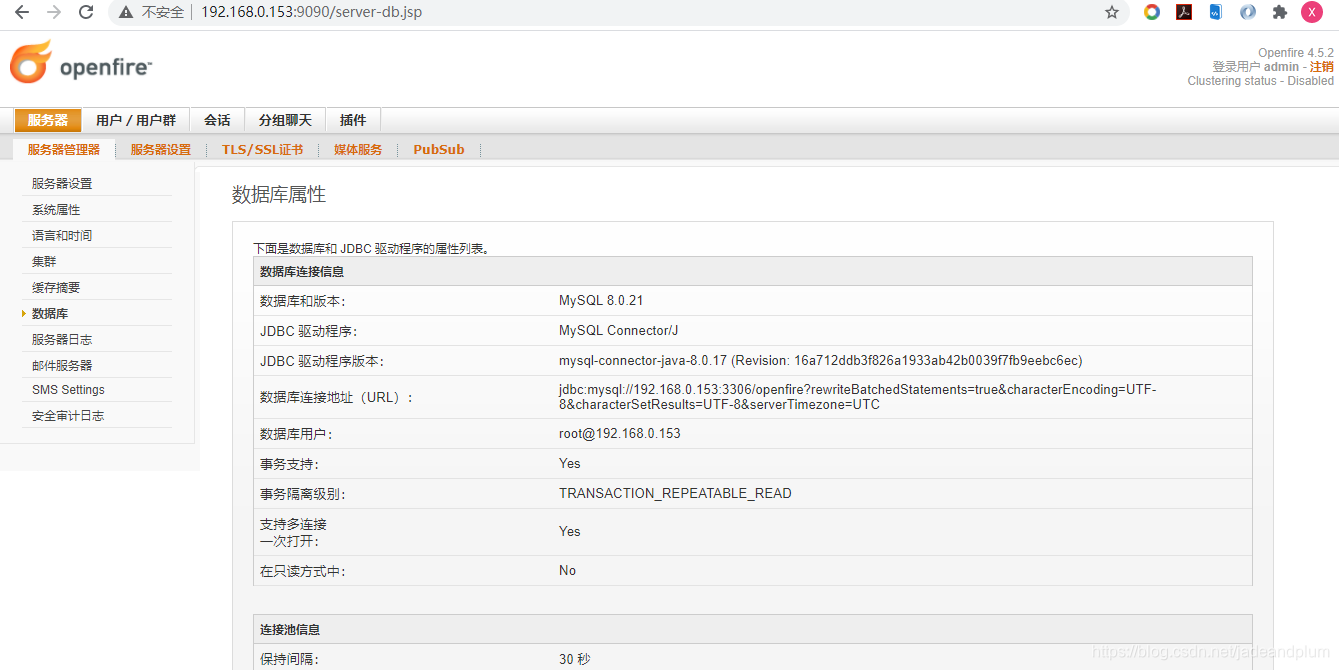Click the MySQL 8.0.21 version value
The image size is (1339, 670).
click(x=601, y=301)
